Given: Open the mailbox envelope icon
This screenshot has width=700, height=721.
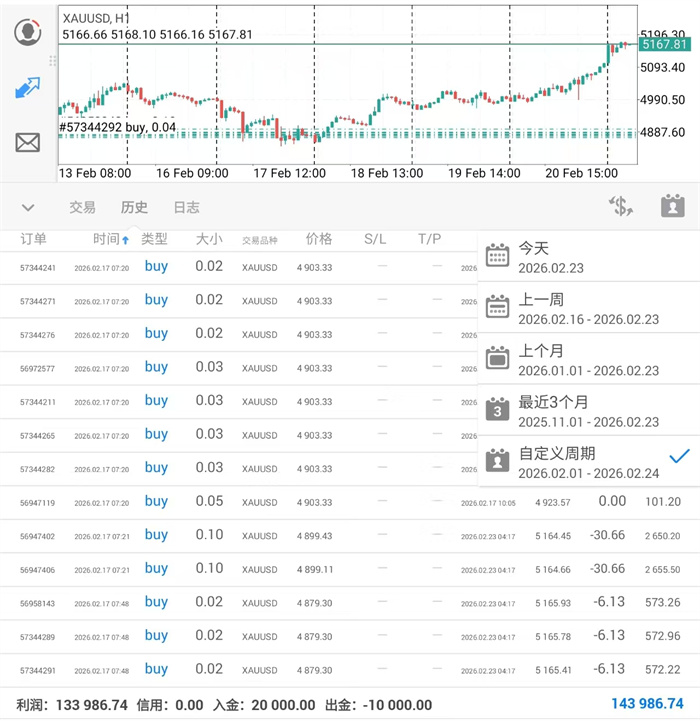Looking at the screenshot, I should click(x=28, y=143).
